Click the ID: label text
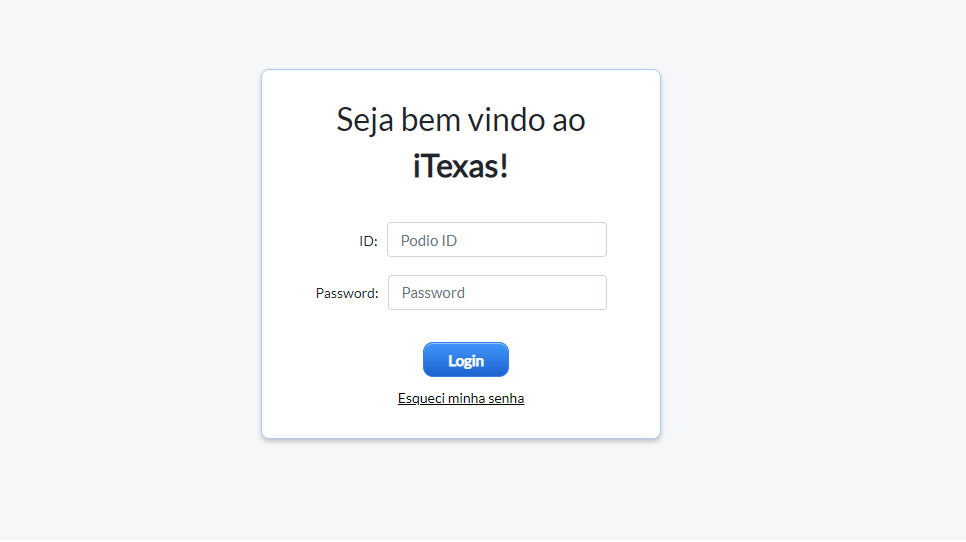 click(x=368, y=241)
